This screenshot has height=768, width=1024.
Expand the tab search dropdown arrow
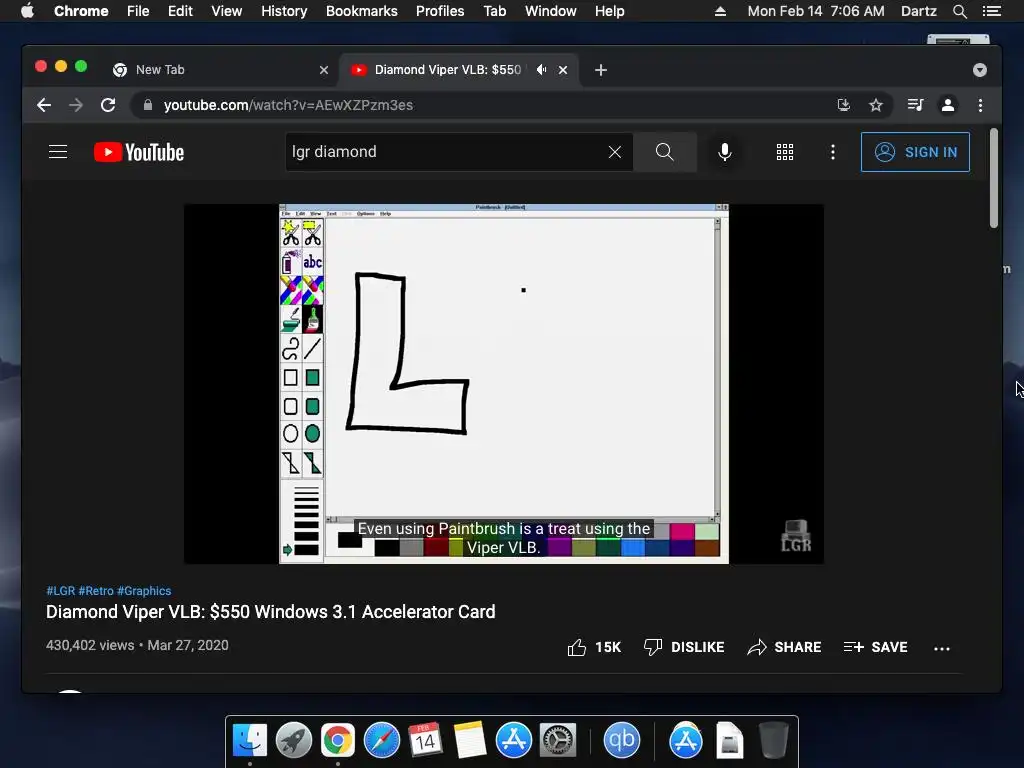pyautogui.click(x=980, y=70)
